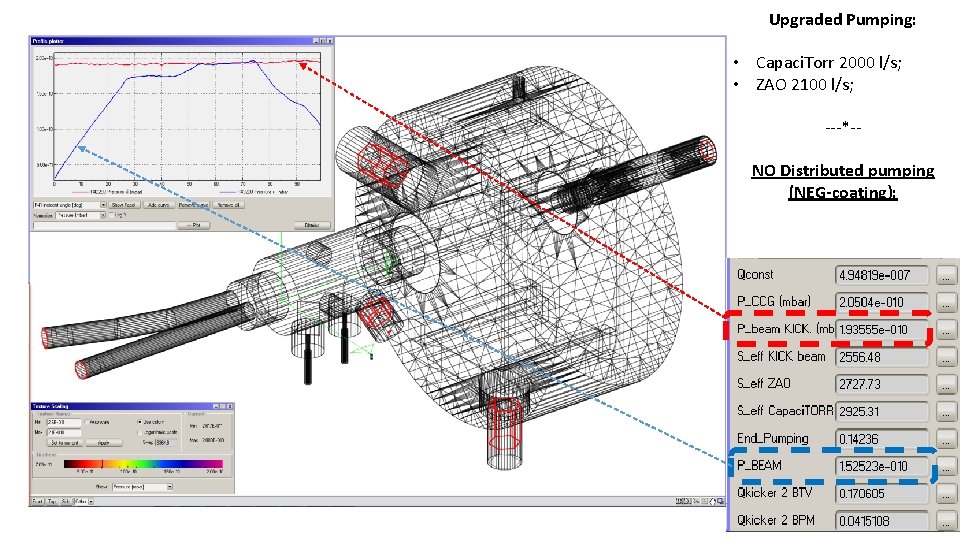Toggle the Autoscale checkbox
960x540 pixels.
[x=87, y=422]
